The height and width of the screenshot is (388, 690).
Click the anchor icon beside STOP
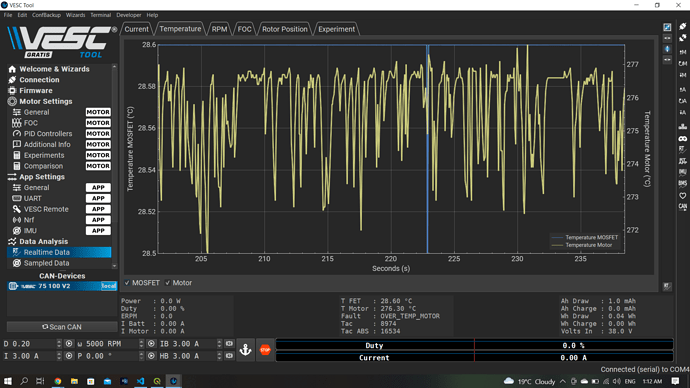(x=246, y=350)
